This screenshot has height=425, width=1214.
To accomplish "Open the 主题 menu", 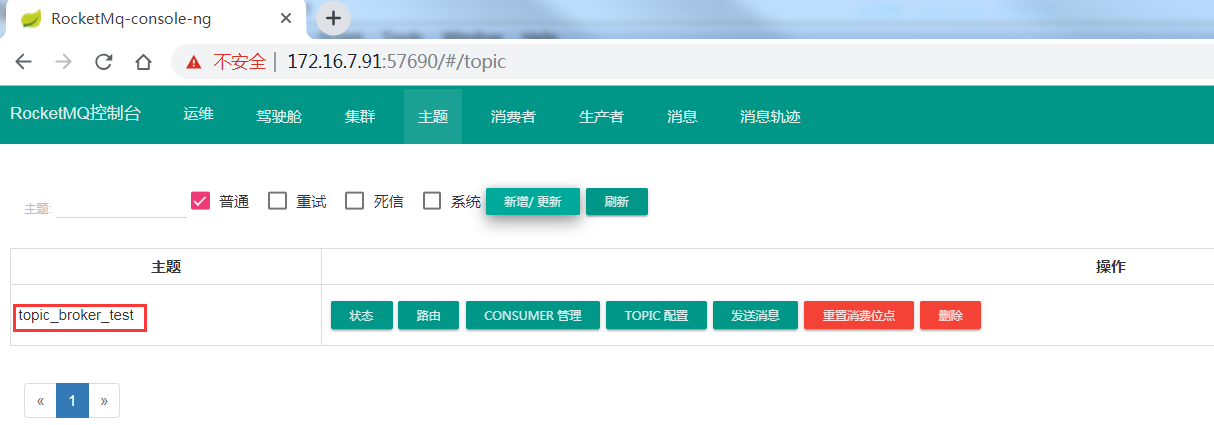I will pos(433,116).
